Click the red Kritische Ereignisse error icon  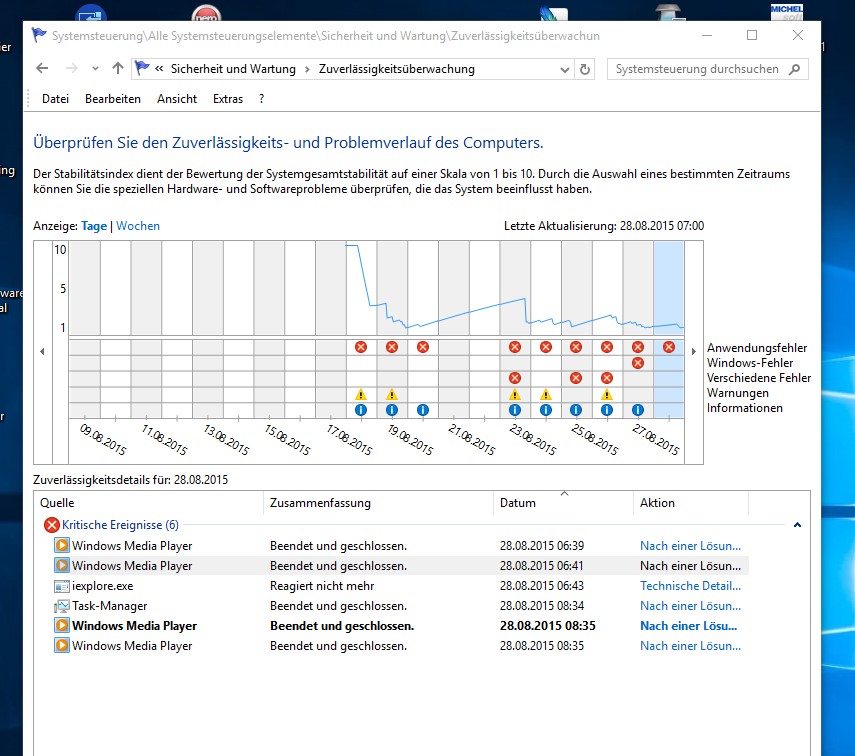point(52,525)
